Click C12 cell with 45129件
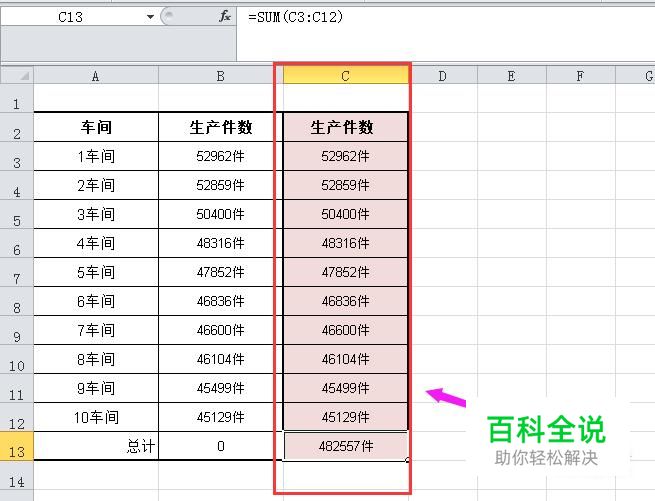Viewport: 655px width, 501px height. pyautogui.click(x=345, y=417)
